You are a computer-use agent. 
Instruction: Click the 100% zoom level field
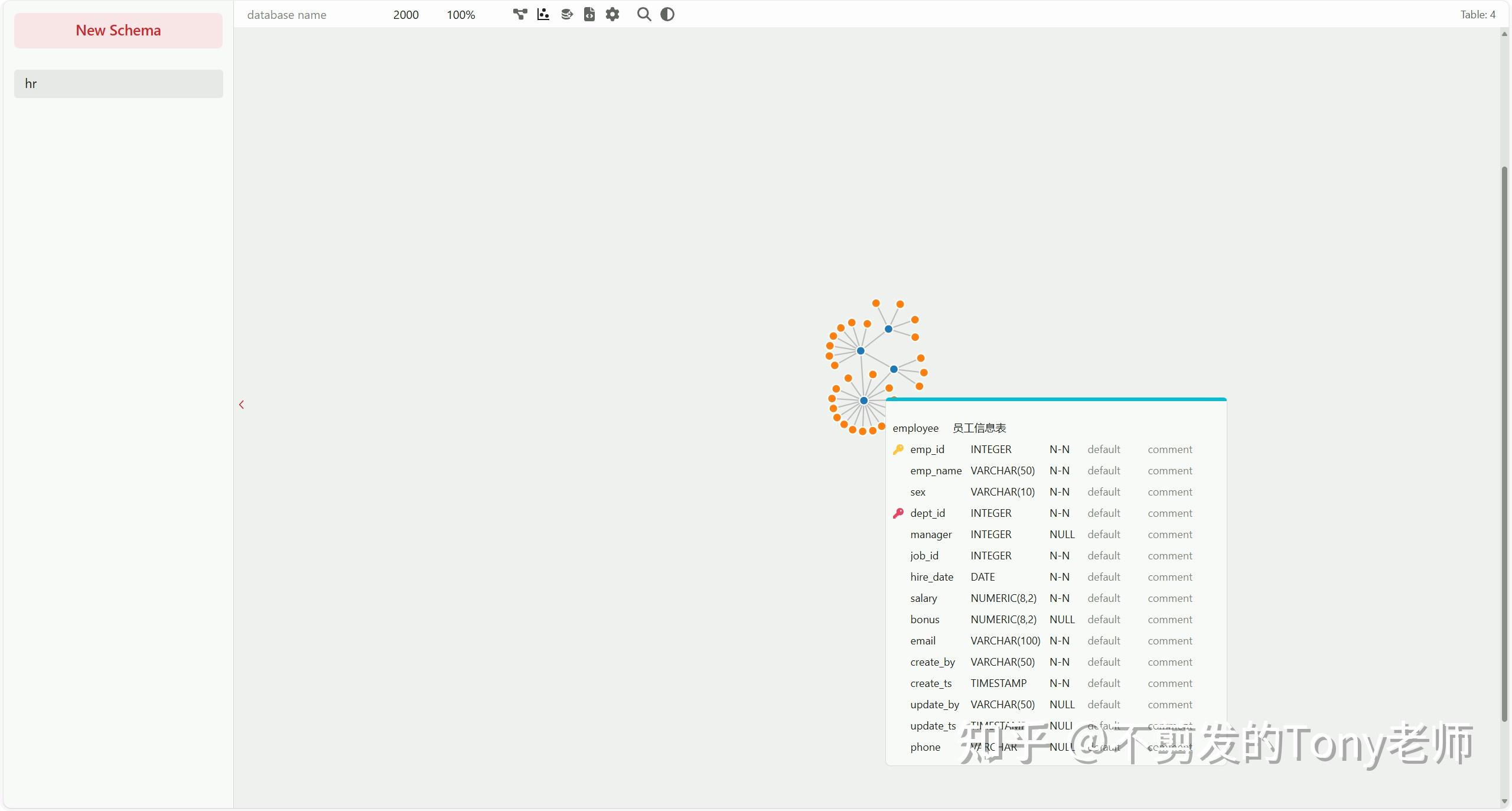coord(461,15)
